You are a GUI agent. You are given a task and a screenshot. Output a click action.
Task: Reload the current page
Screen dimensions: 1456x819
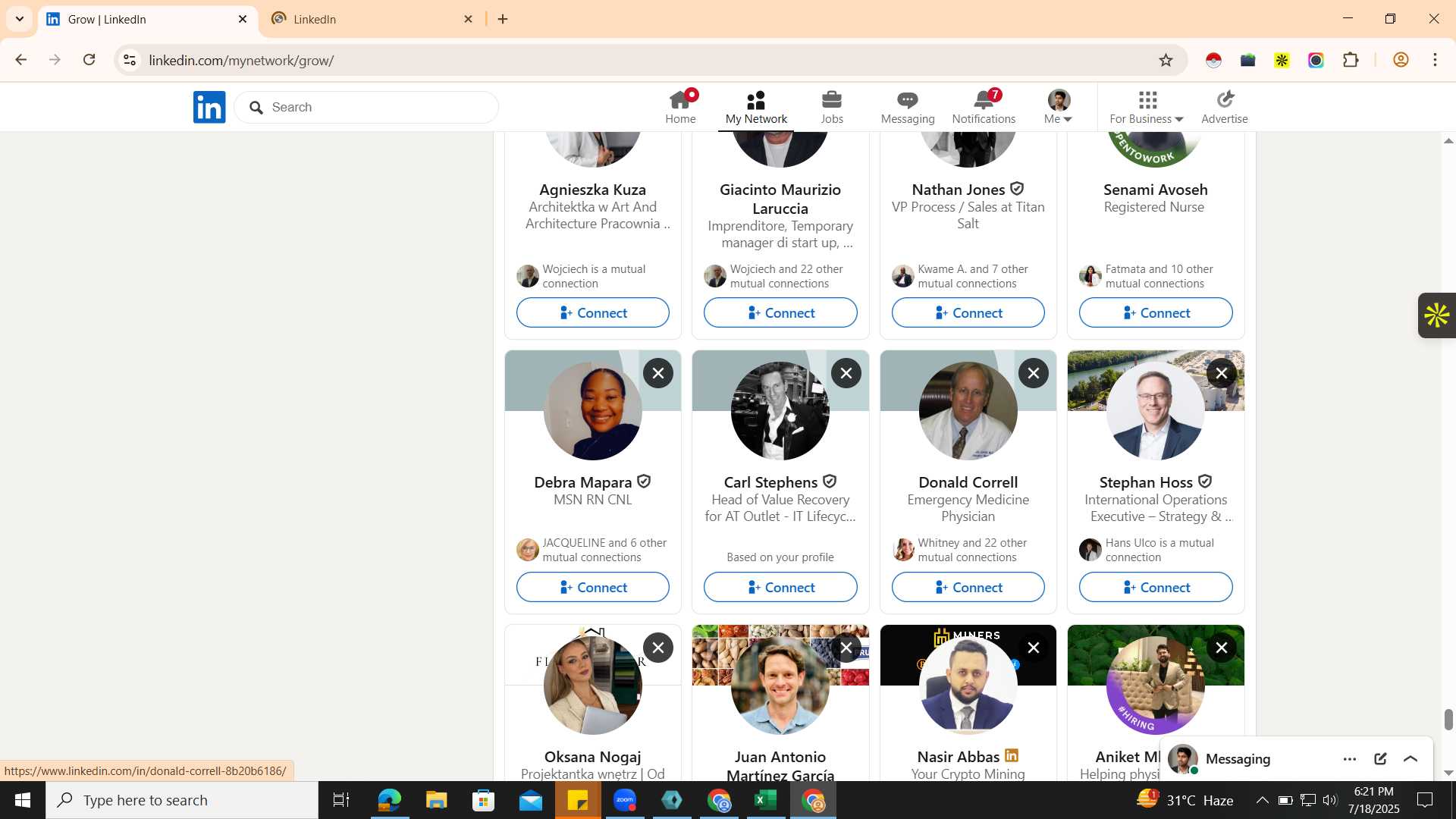[89, 60]
